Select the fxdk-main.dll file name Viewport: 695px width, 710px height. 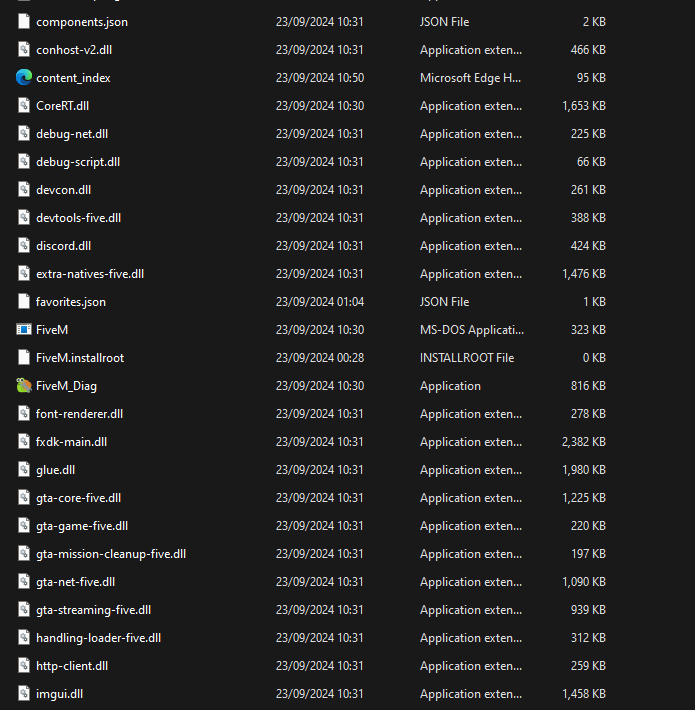(x=72, y=442)
